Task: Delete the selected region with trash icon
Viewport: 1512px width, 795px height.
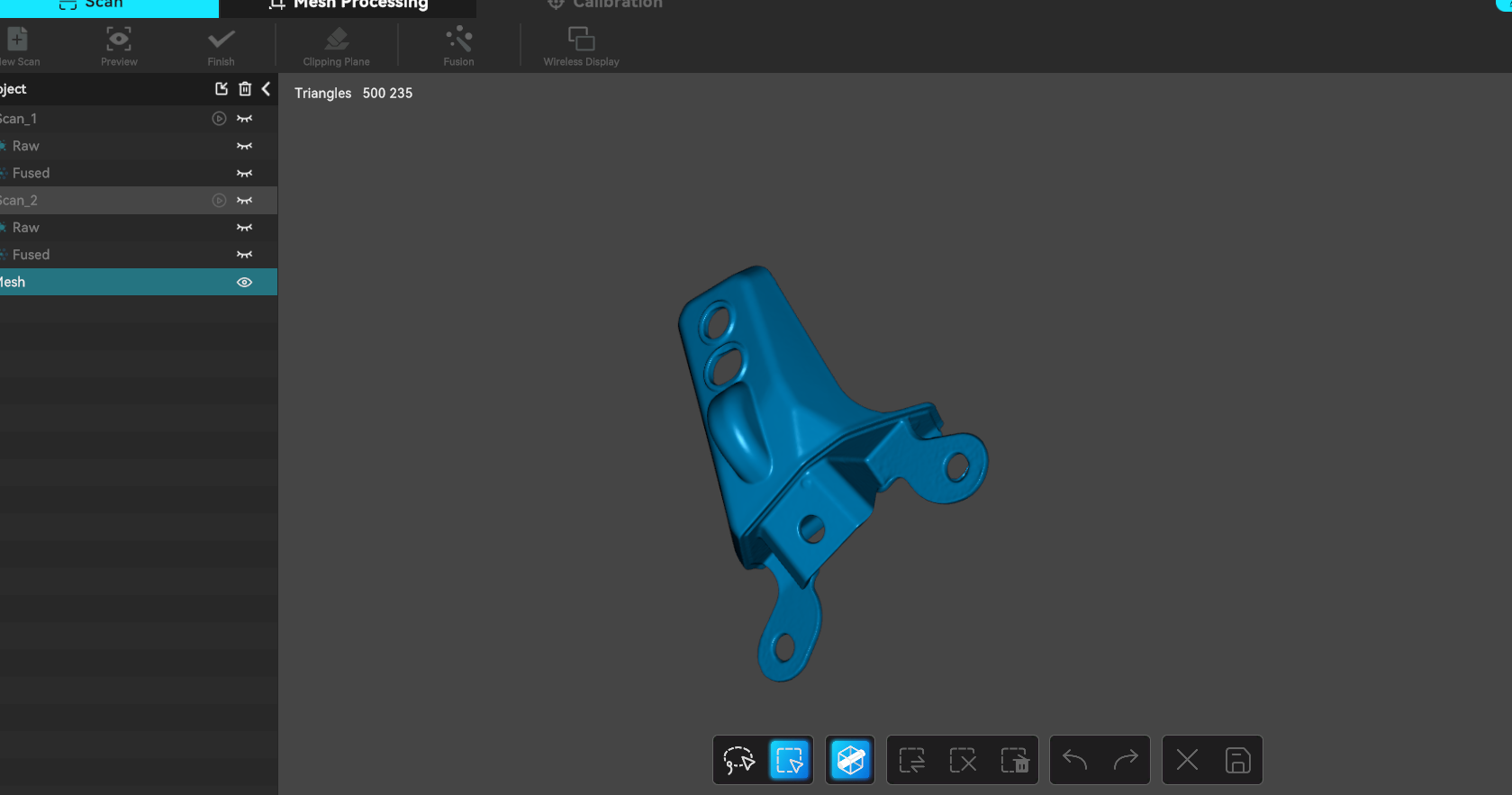Action: point(1014,760)
